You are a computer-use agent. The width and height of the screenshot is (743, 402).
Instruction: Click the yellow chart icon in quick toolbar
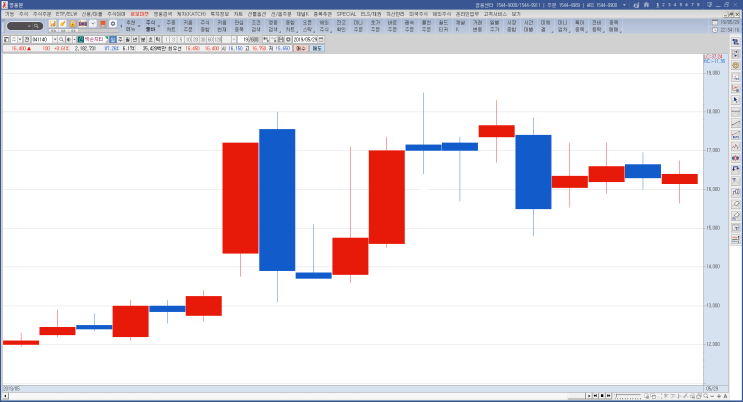point(53,24)
